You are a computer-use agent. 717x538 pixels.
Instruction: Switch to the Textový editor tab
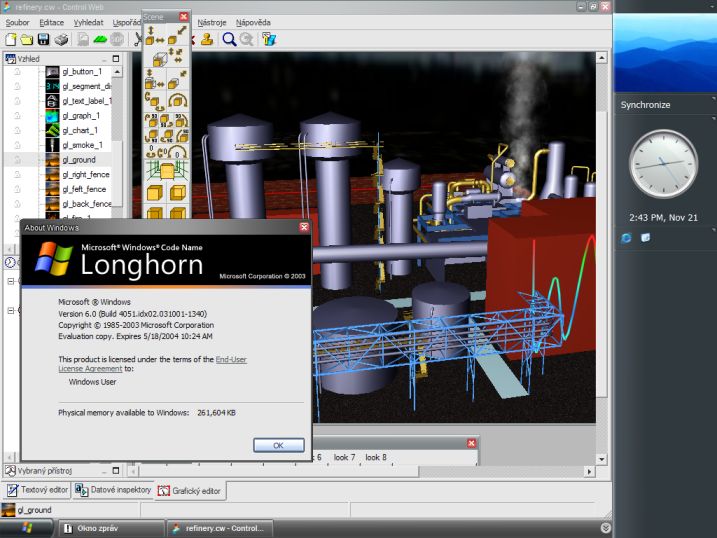(36, 491)
